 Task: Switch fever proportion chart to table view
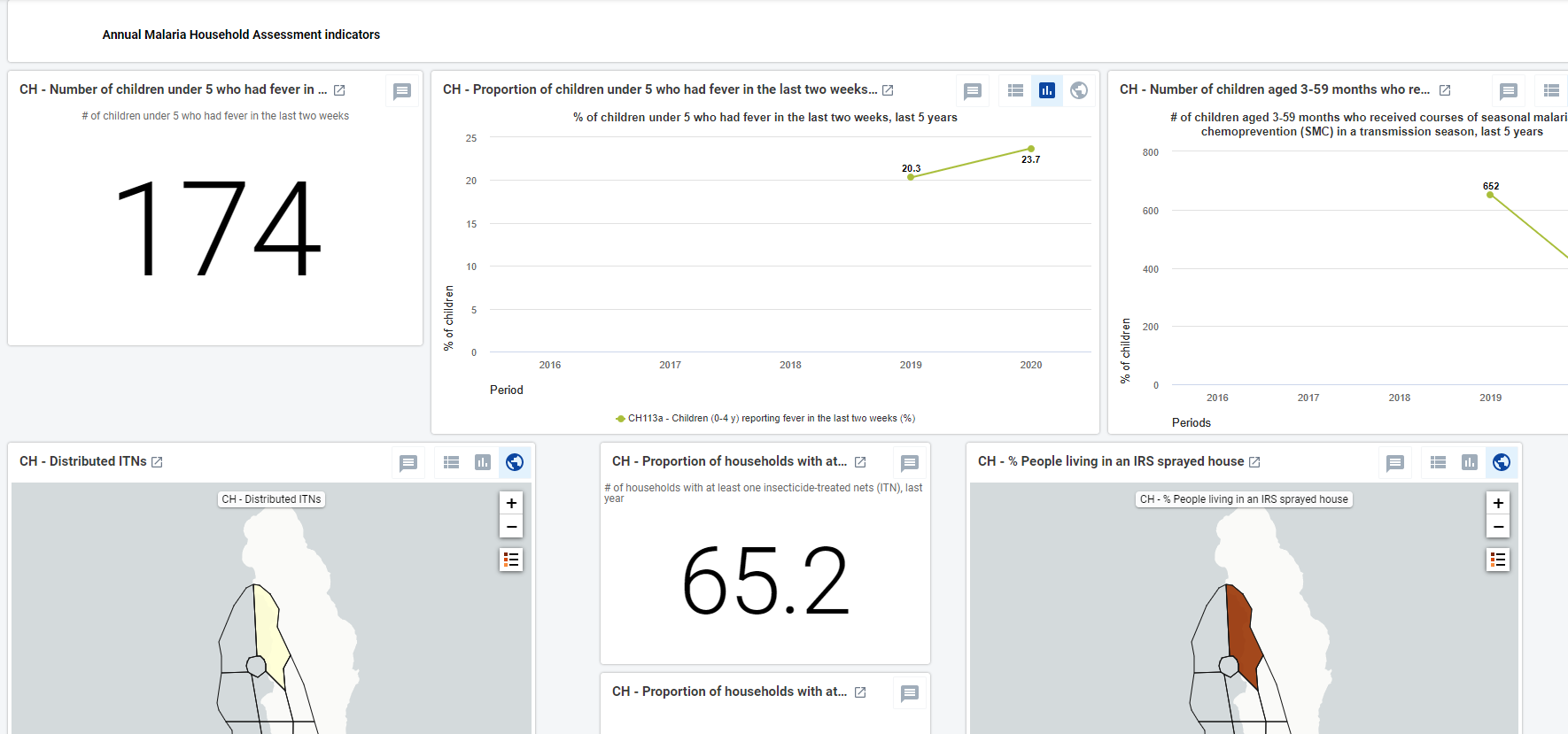[1015, 90]
